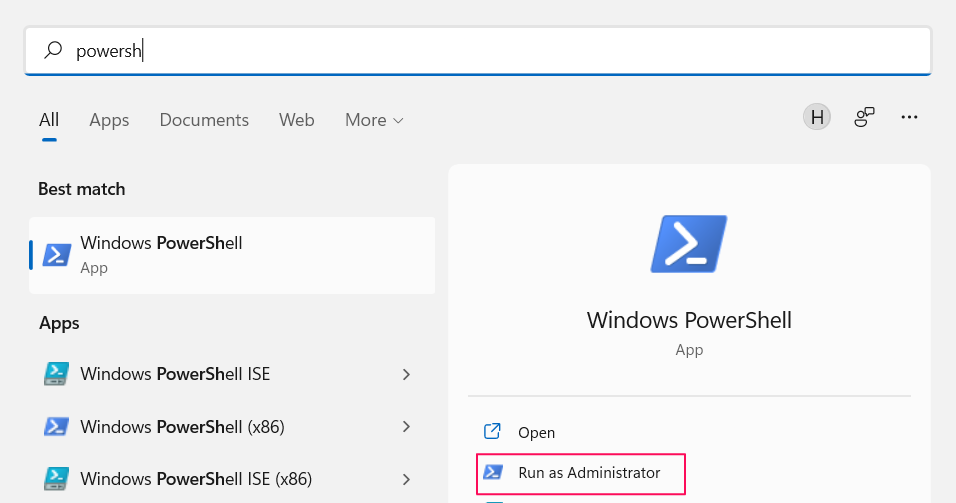Click the PowerShell (x86) app icon

click(57, 426)
